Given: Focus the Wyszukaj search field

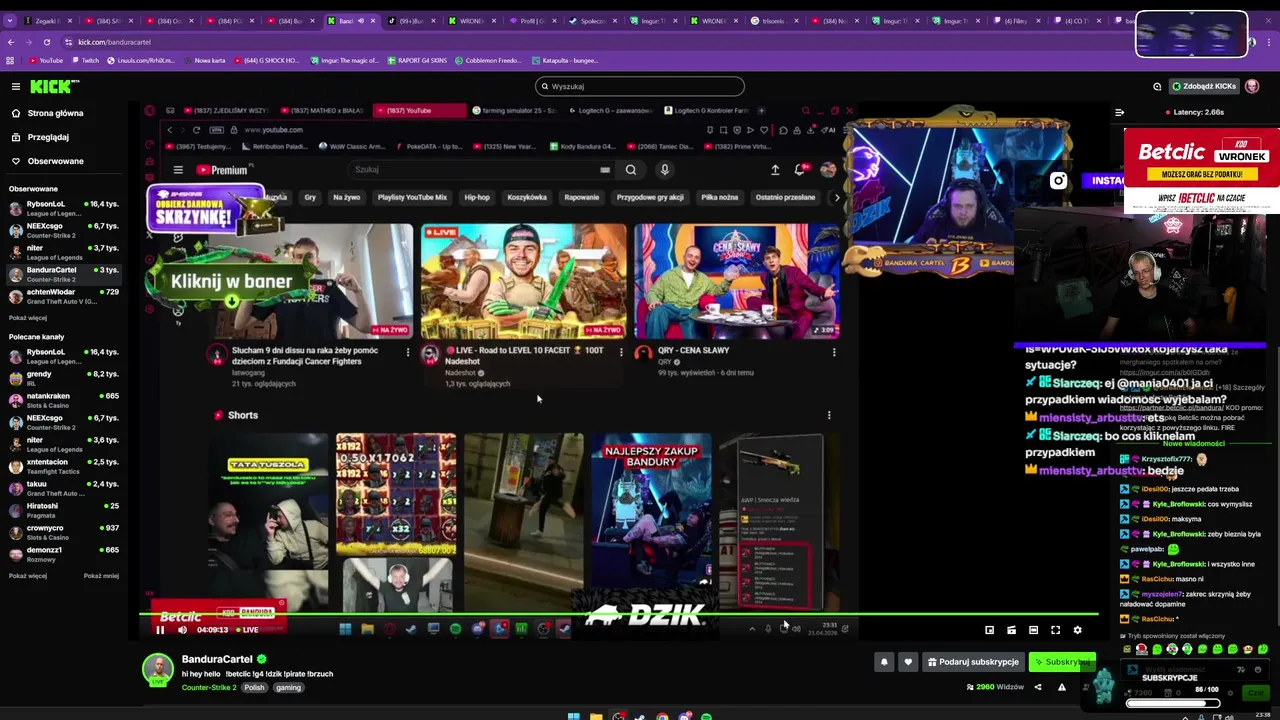Looking at the screenshot, I should 640,86.
